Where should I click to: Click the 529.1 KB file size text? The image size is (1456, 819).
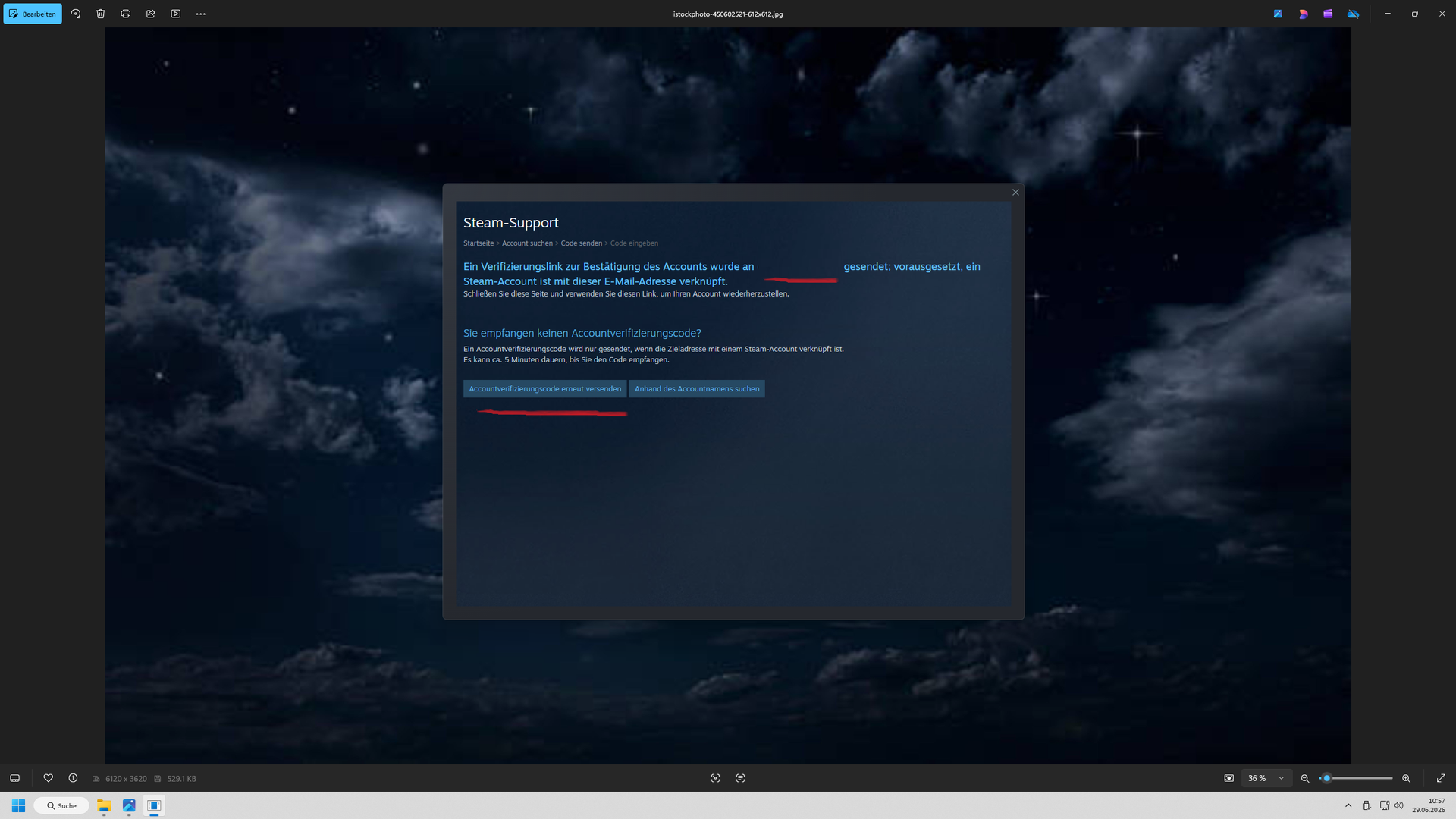[181, 779]
